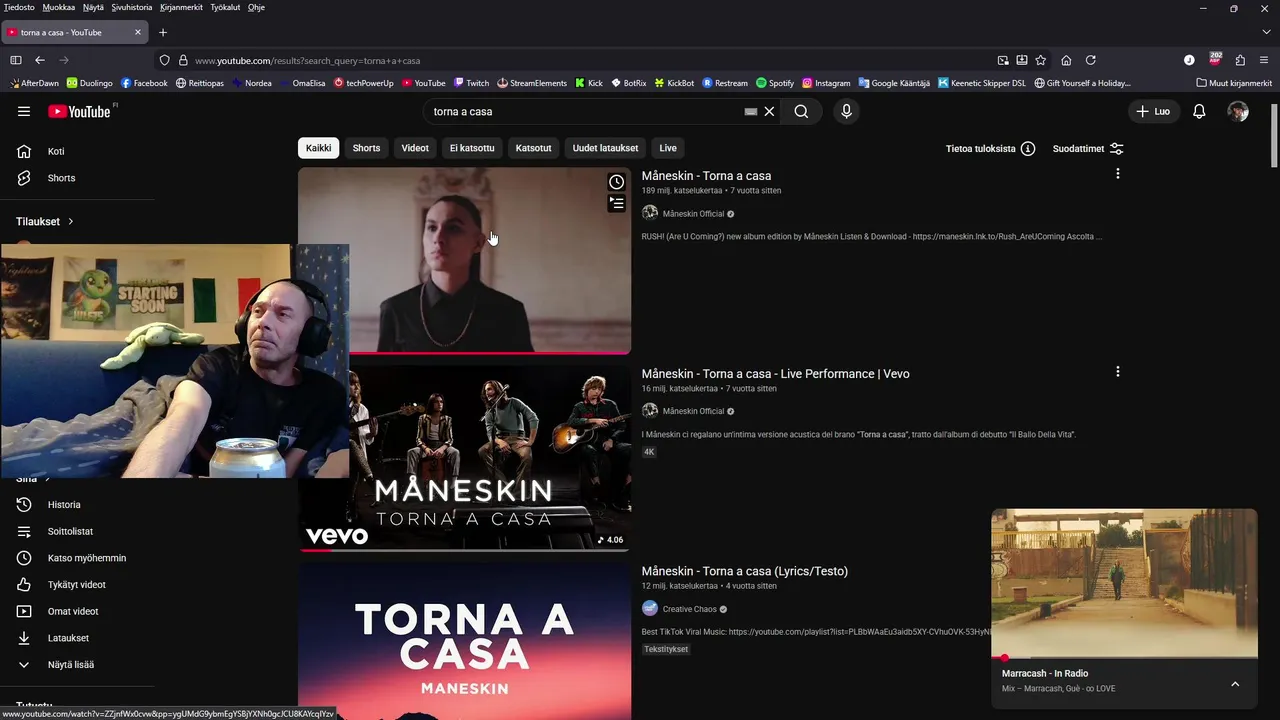Image resolution: width=1280 pixels, height=720 pixels.
Task: Open more options for the first Torna a casa result
Action: pos(1117,174)
